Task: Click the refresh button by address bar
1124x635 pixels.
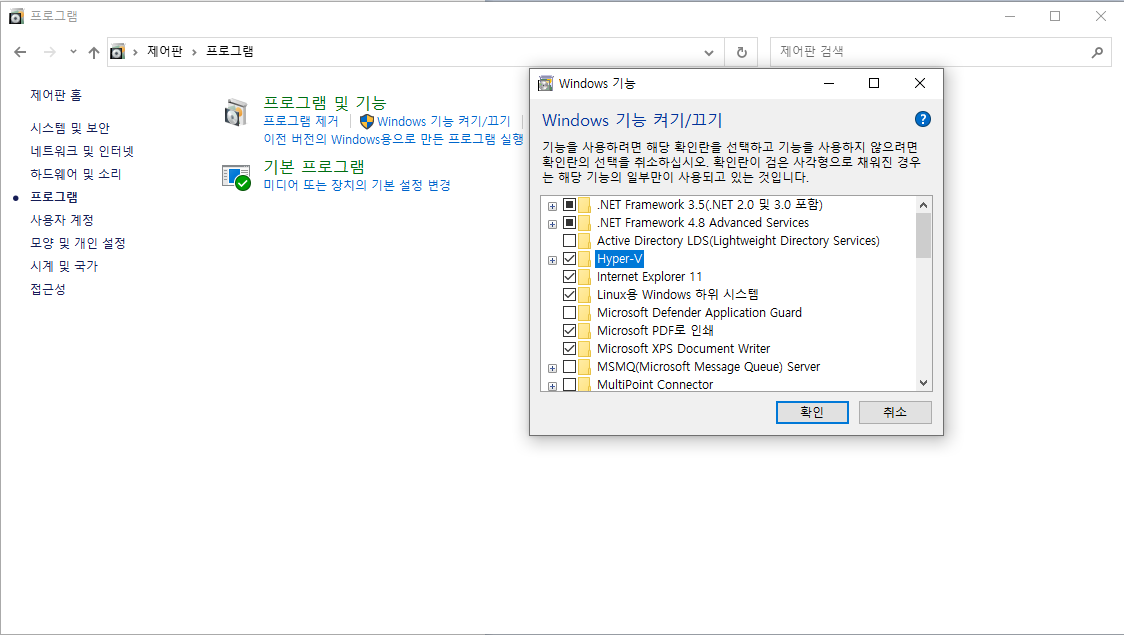Action: 741,52
